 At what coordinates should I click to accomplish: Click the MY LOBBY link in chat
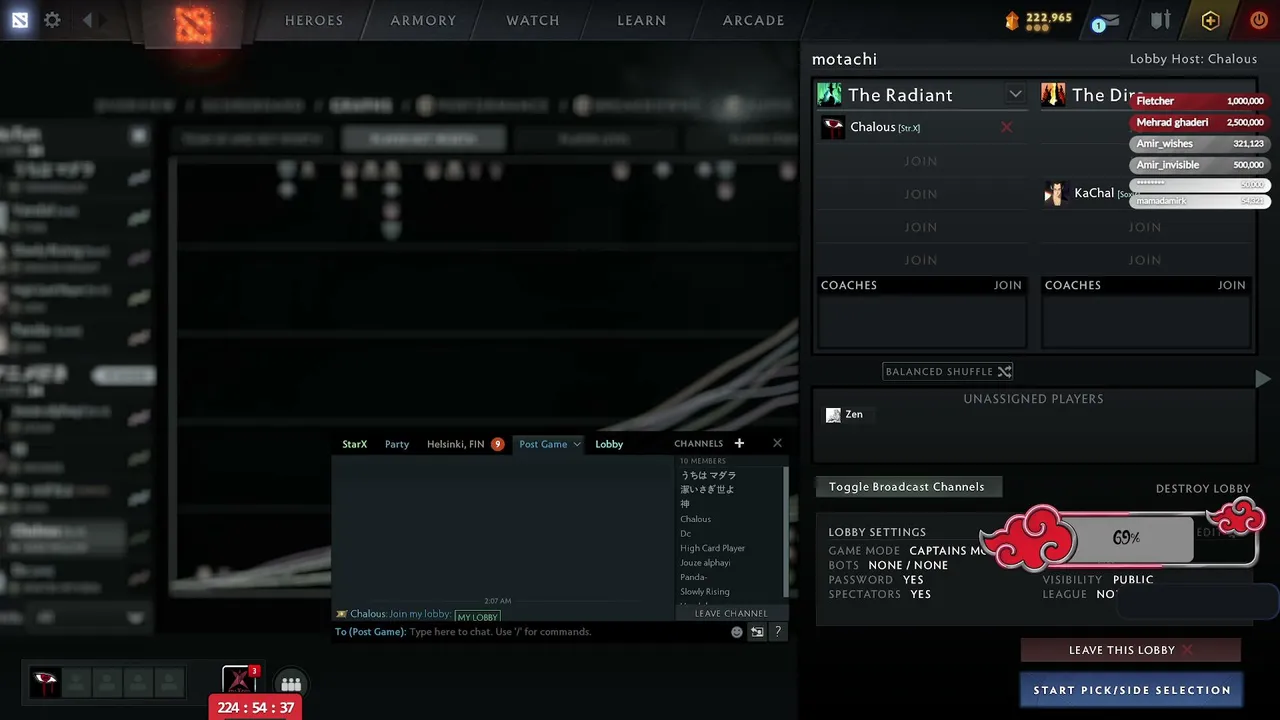pos(478,617)
